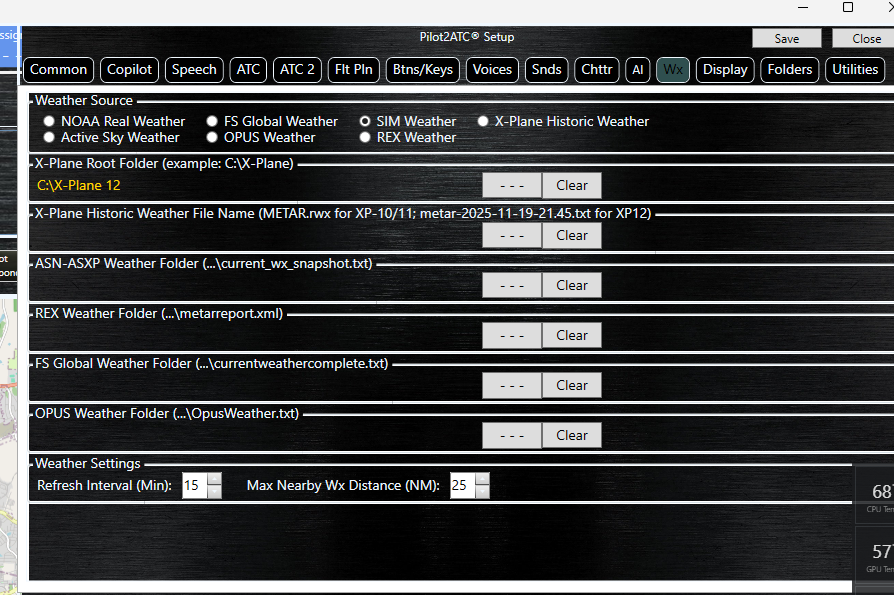Go to the Voices tab
This screenshot has height=595, width=894.
492,70
